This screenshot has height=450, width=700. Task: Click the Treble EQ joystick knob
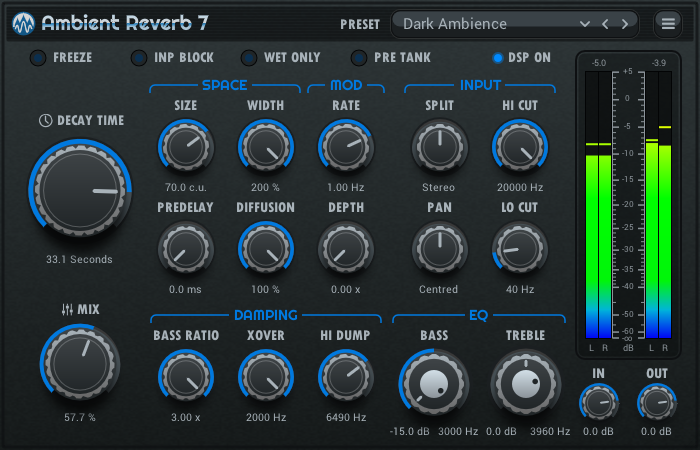click(526, 383)
